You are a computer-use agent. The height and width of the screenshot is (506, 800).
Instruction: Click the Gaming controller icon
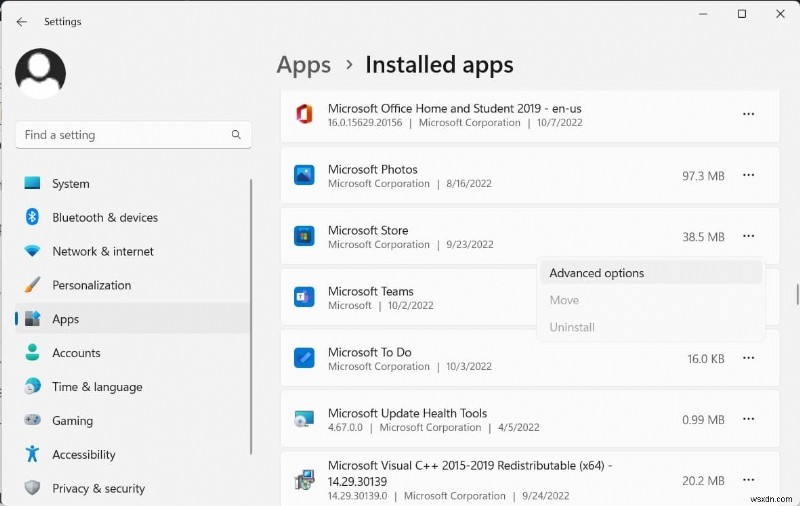[32, 420]
